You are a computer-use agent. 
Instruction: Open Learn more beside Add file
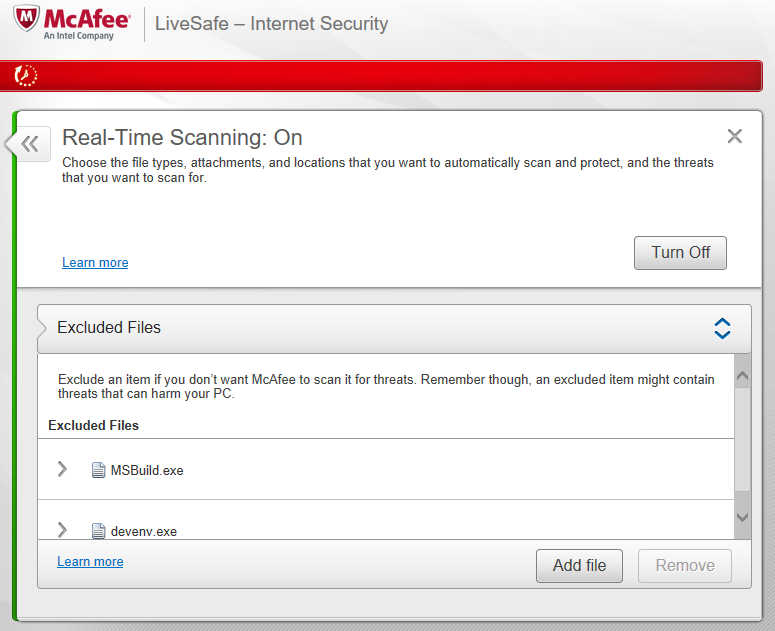[90, 562]
